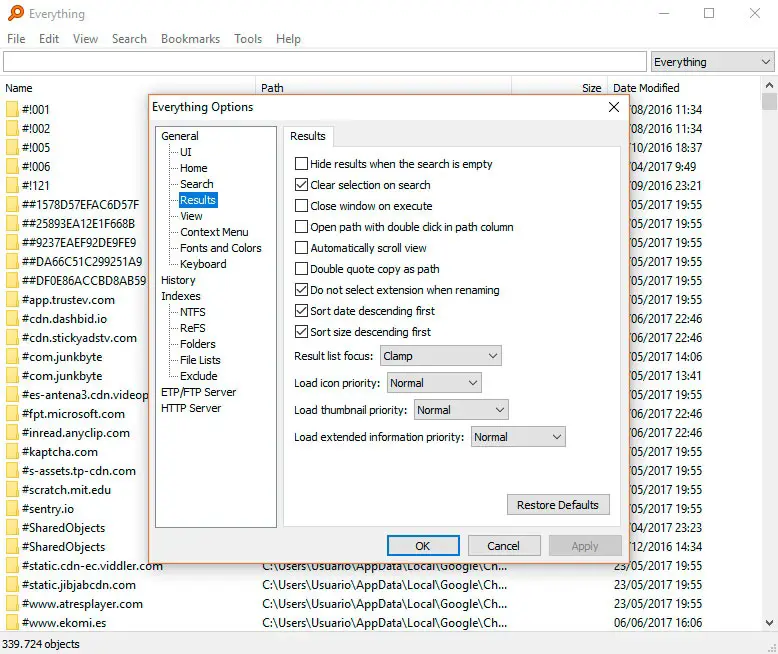778x654 pixels.
Task: Click folder icon of ##25893EA12E1F668B
Action: click(12, 223)
